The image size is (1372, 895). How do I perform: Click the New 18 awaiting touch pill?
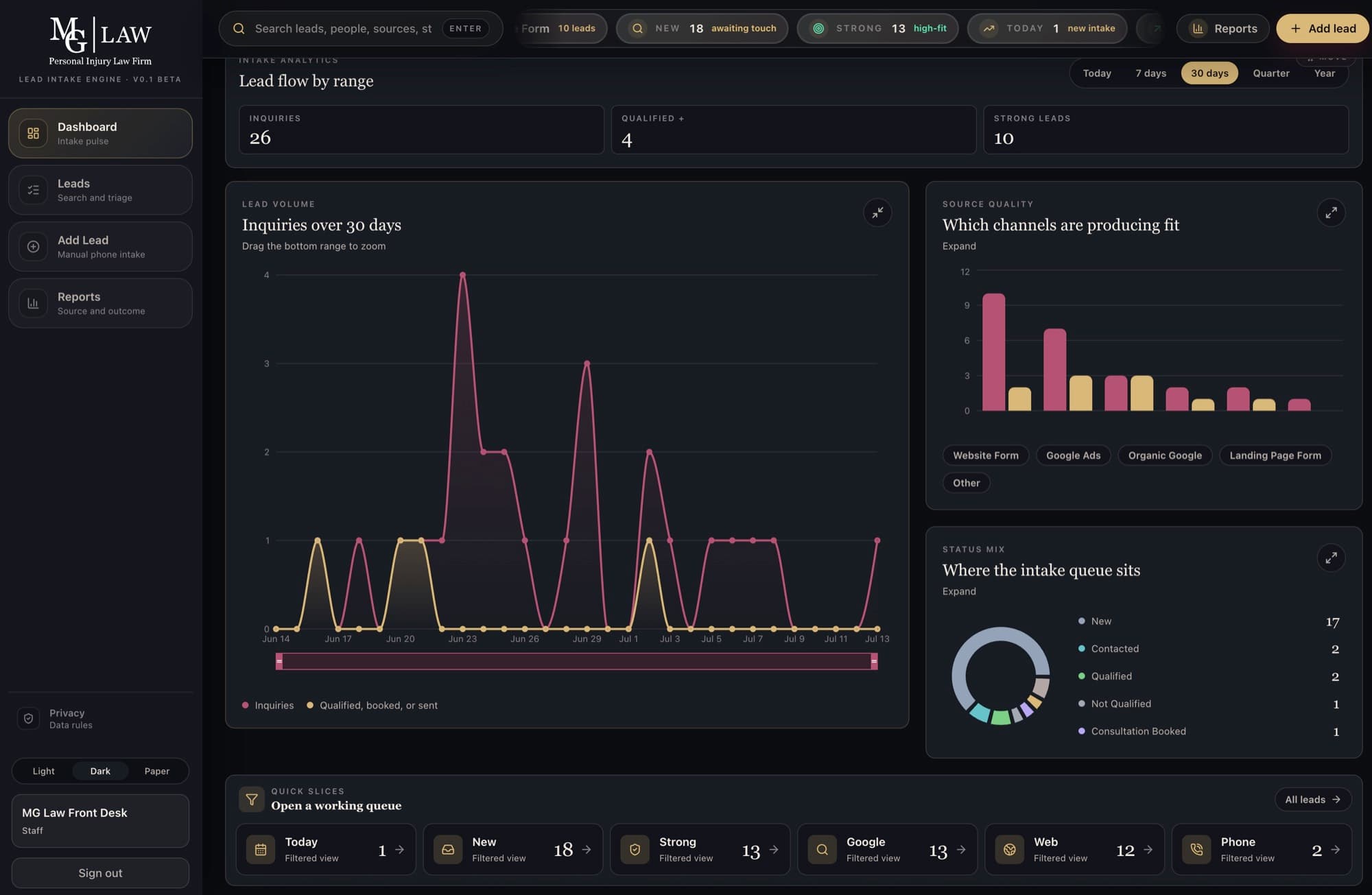pos(702,29)
